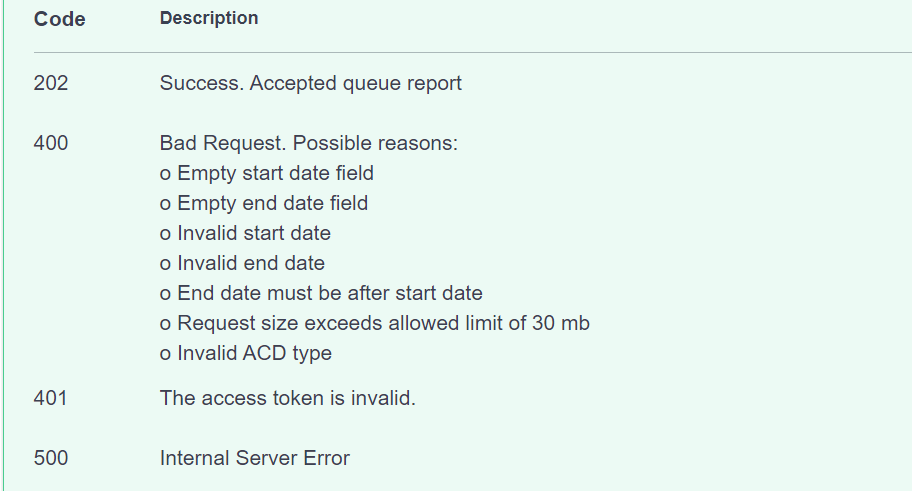
Task: Click the Empty end date field line
Action: [264, 203]
